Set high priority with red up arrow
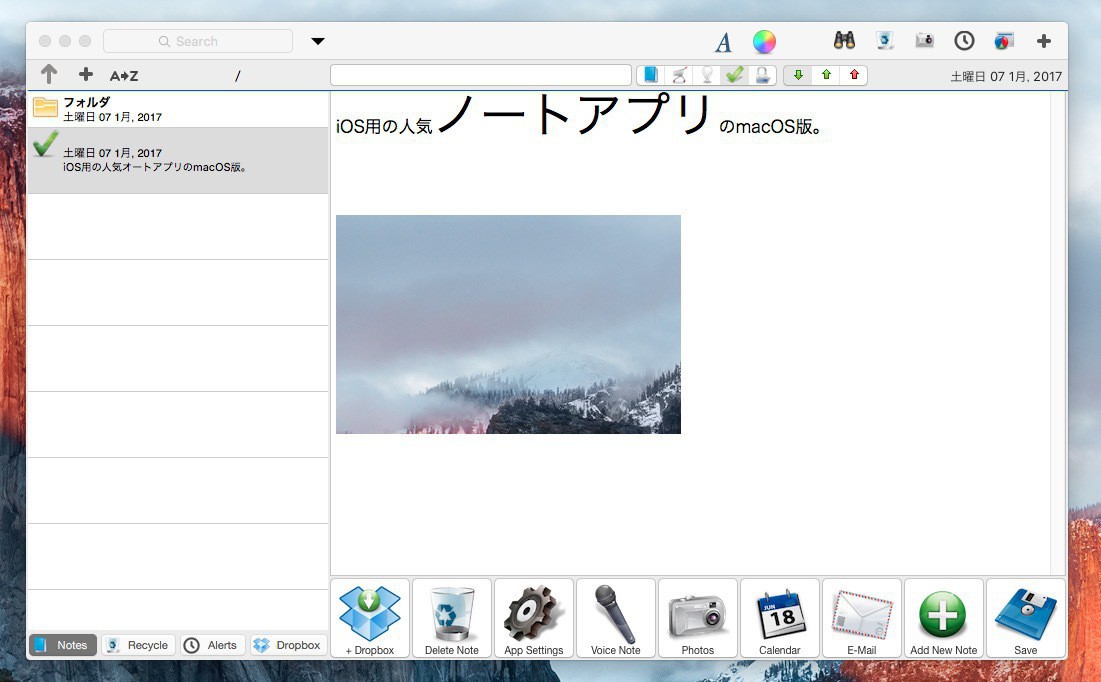The width and height of the screenshot is (1101, 682). [854, 75]
